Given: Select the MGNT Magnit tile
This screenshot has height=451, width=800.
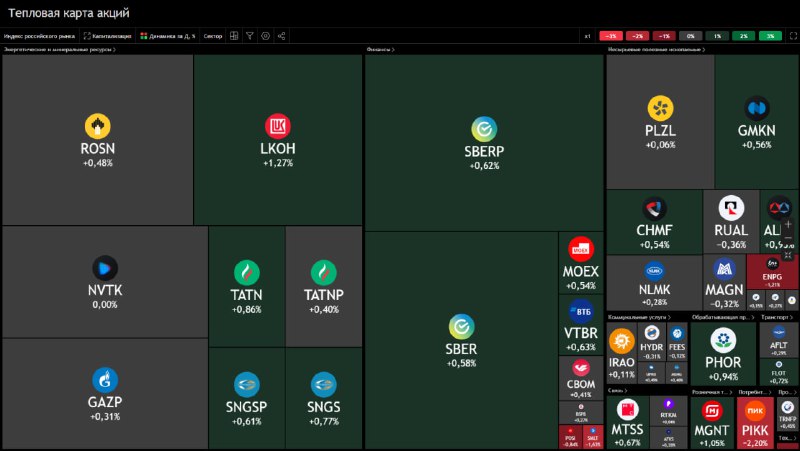Looking at the screenshot, I should pos(712,423).
